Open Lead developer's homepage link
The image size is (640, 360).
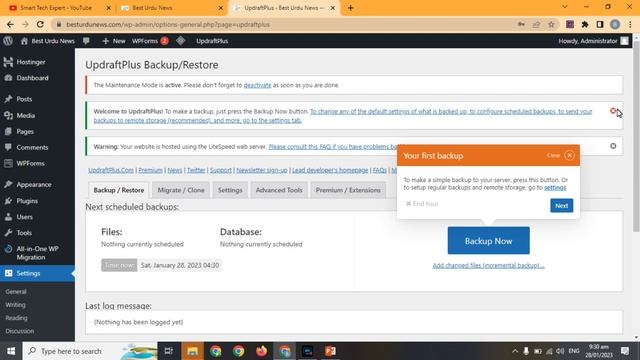click(330, 170)
